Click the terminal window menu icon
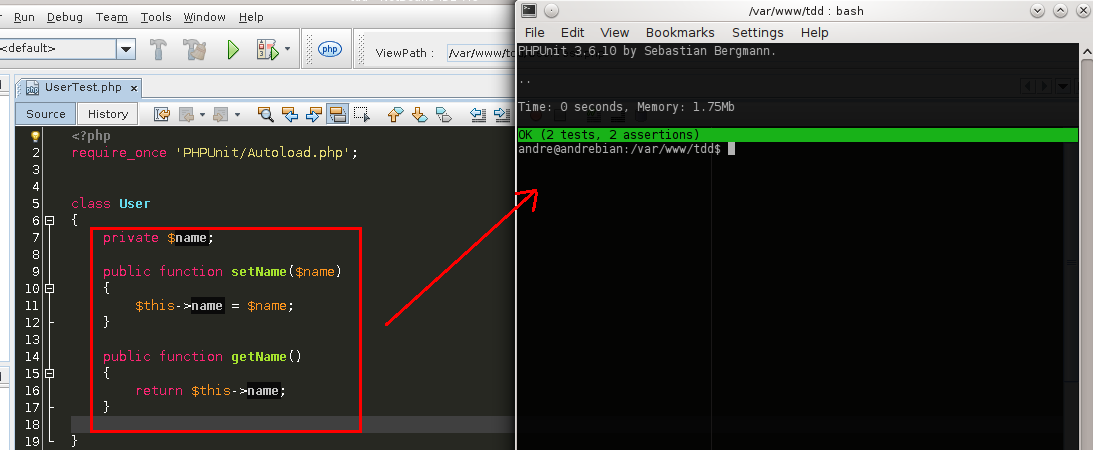 pyautogui.click(x=528, y=10)
